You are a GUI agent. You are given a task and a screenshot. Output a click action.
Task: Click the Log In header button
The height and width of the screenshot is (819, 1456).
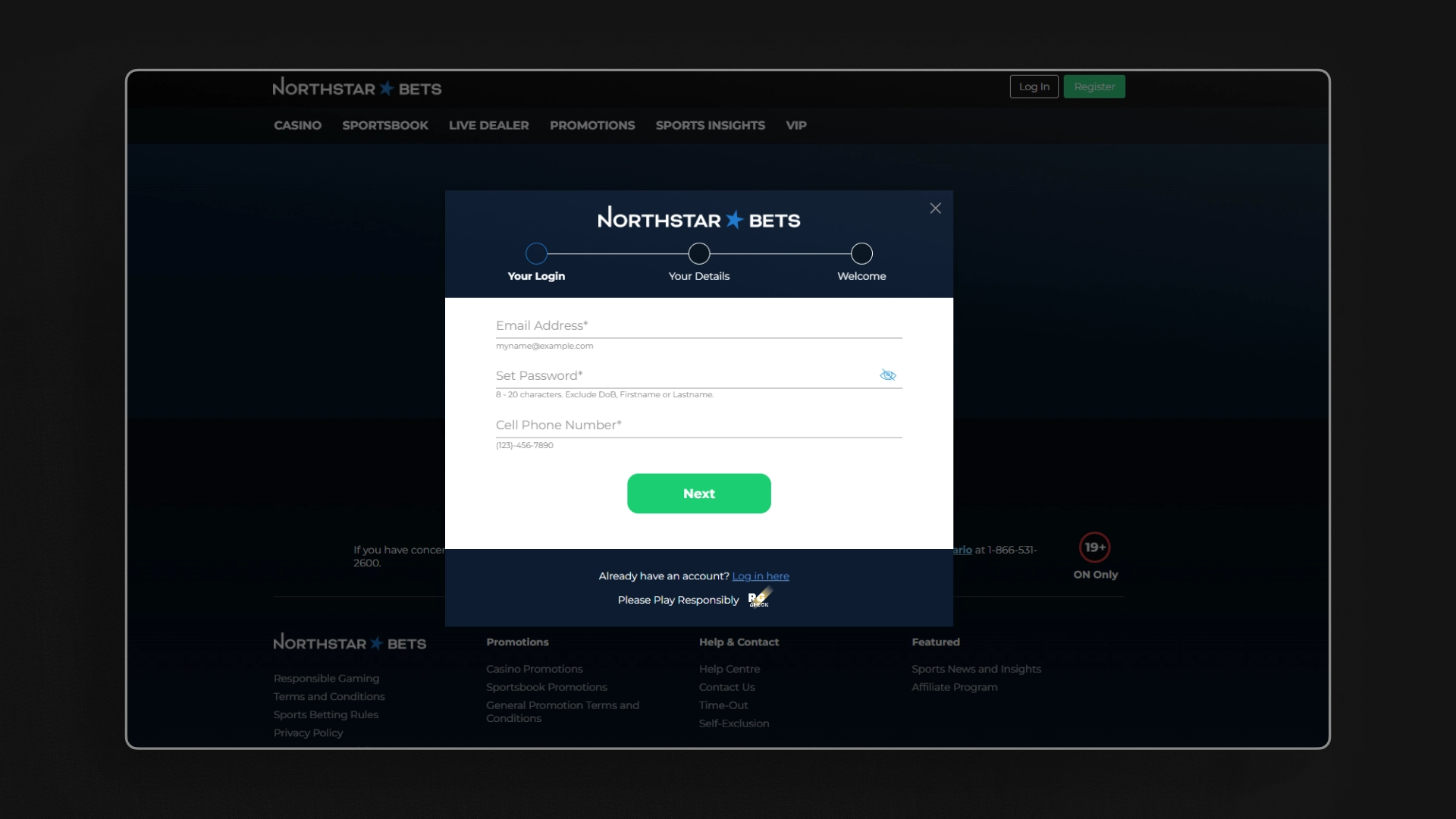[1034, 86]
